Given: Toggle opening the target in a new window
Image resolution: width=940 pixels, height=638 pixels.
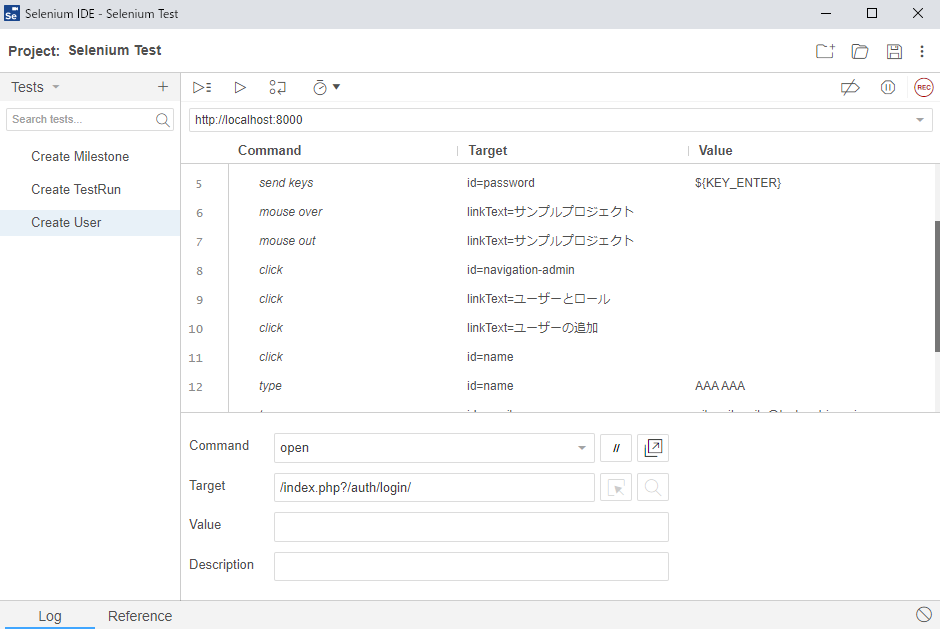Looking at the screenshot, I should point(652,447).
